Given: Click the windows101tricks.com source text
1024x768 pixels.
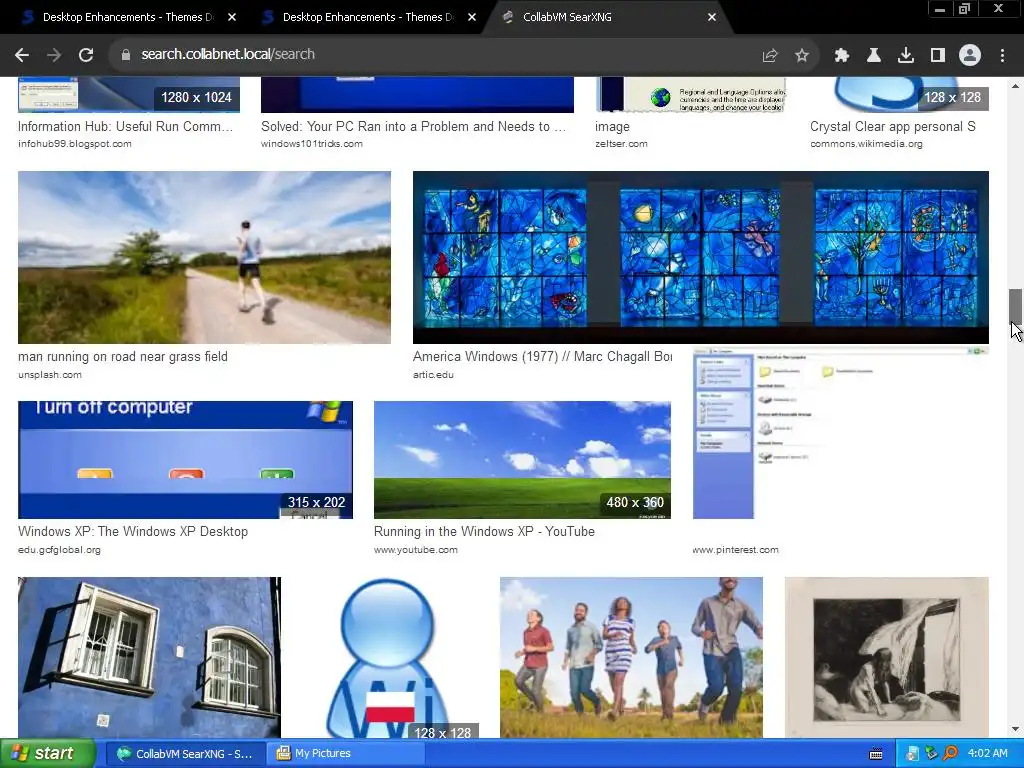Looking at the screenshot, I should [x=312, y=144].
